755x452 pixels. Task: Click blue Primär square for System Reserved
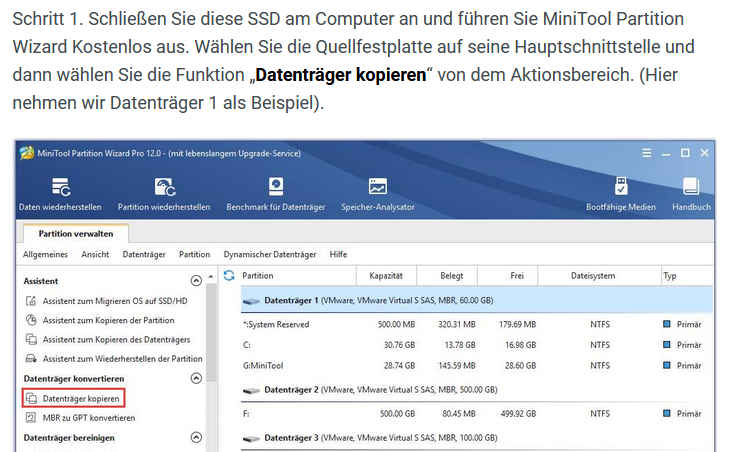pos(667,324)
